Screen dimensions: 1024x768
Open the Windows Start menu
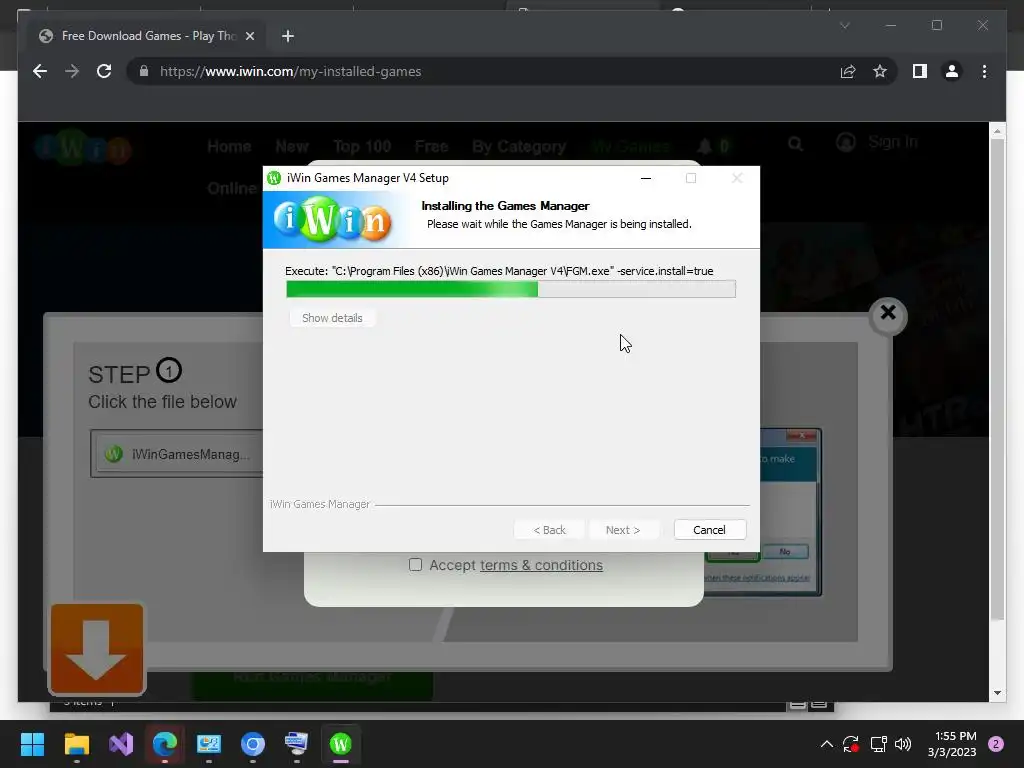tap(32, 744)
